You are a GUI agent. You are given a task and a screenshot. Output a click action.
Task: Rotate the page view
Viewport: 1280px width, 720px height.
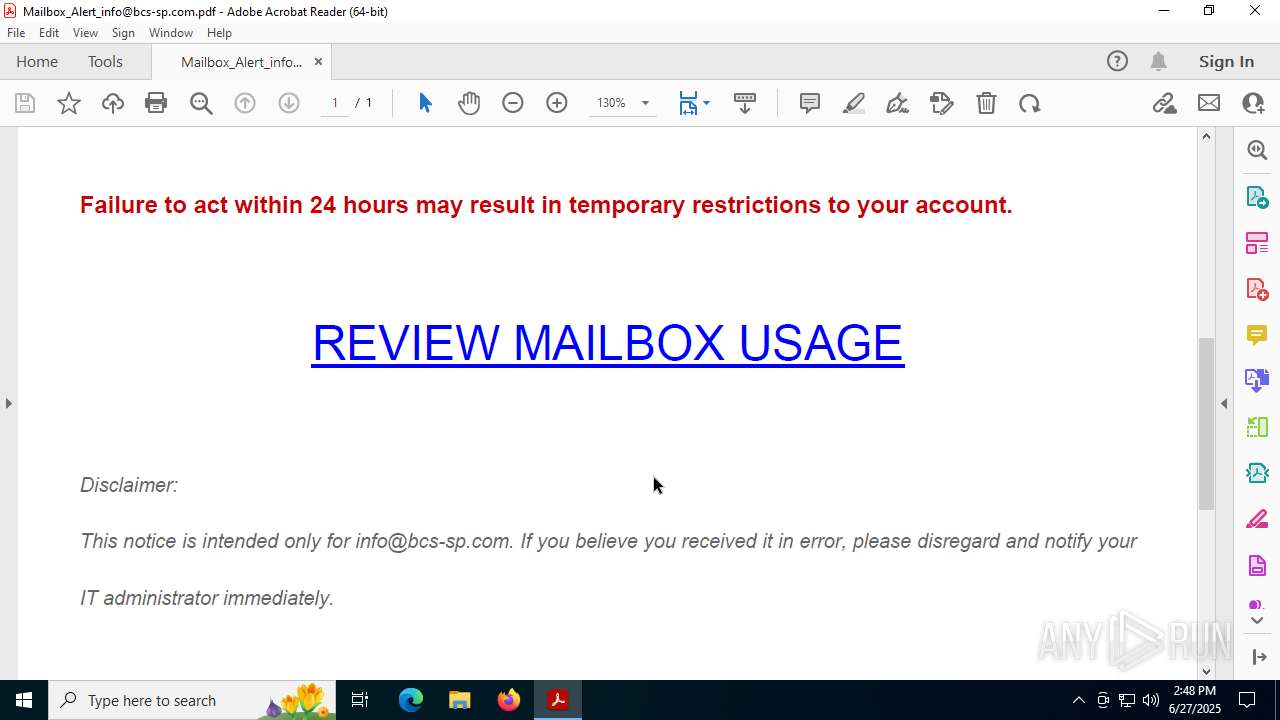[1030, 103]
